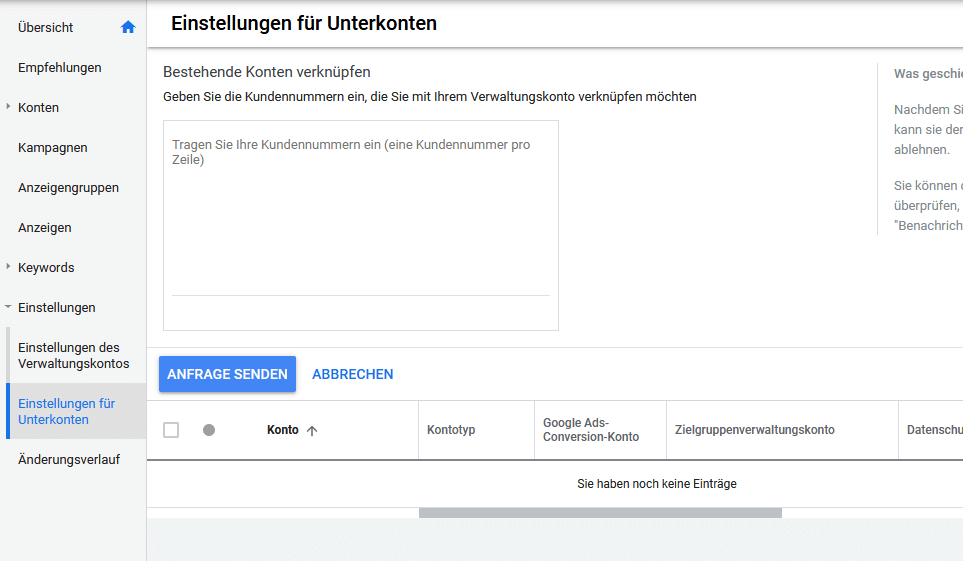Screen dimensions: 963x561
Task: Select Einstellungen für Unterkonten menu item
Action: [67, 412]
